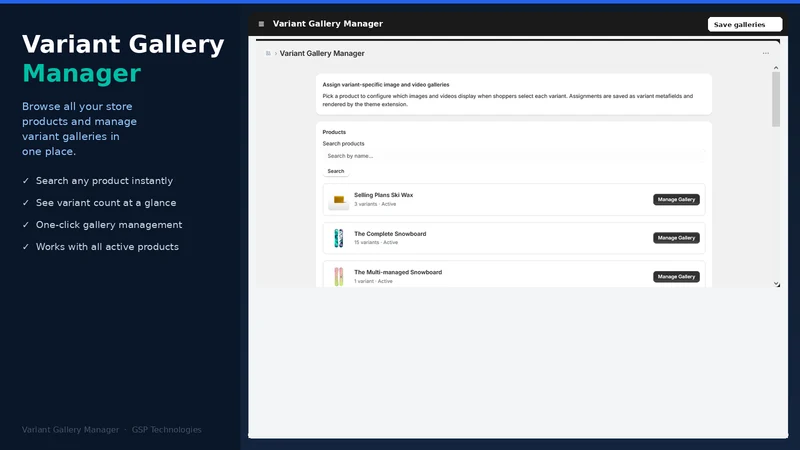
Task: Open the three-dot more options menu
Action: pyautogui.click(x=765, y=53)
